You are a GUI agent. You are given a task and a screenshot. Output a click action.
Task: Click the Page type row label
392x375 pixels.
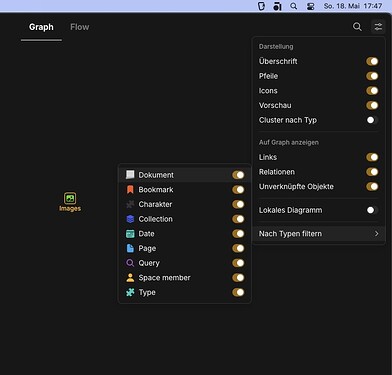tap(147, 248)
